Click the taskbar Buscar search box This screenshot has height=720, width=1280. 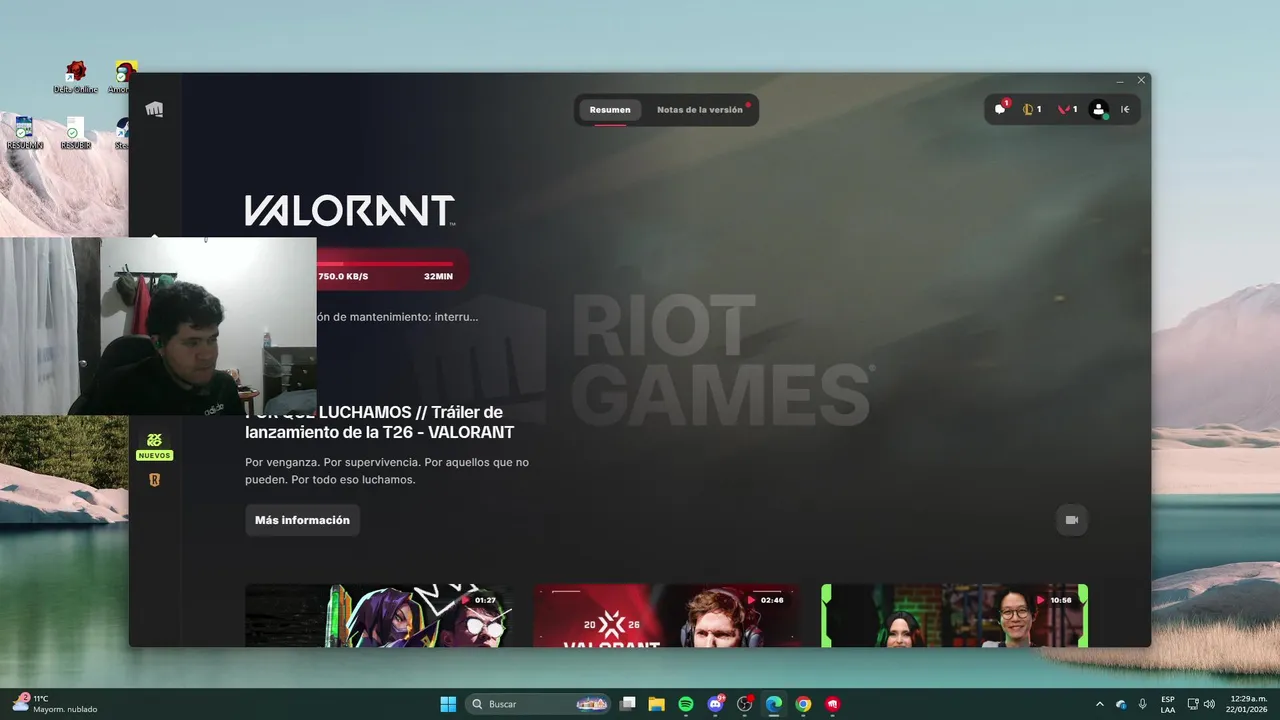pos(538,704)
